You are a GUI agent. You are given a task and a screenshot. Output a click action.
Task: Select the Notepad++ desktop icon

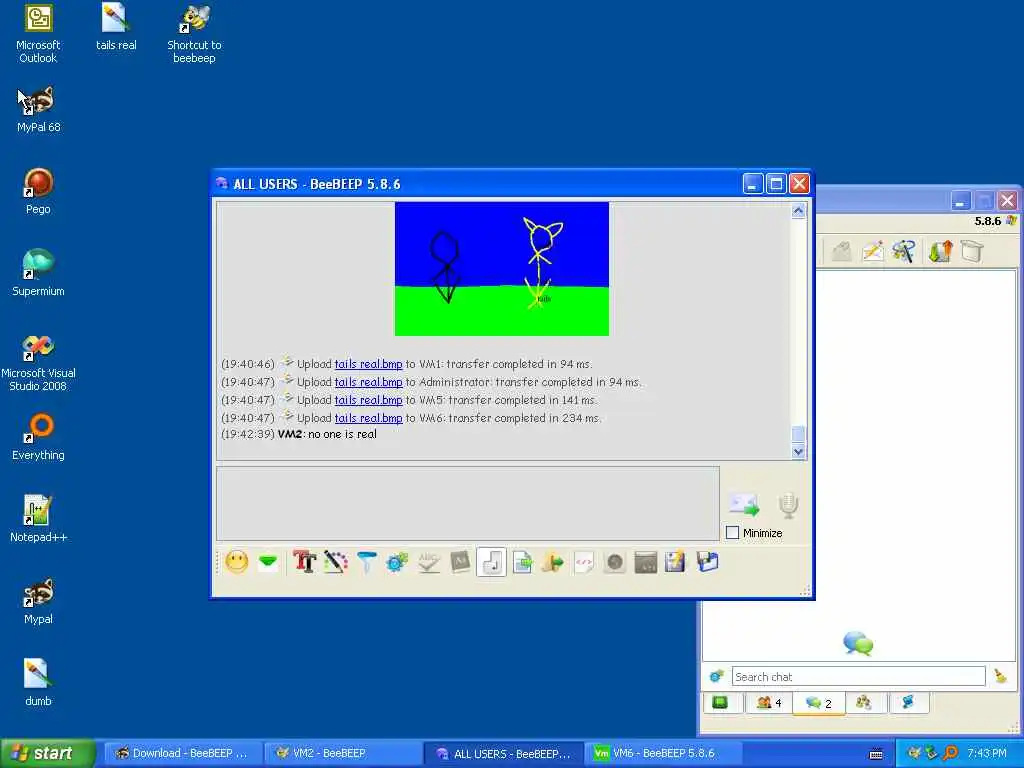point(38,519)
